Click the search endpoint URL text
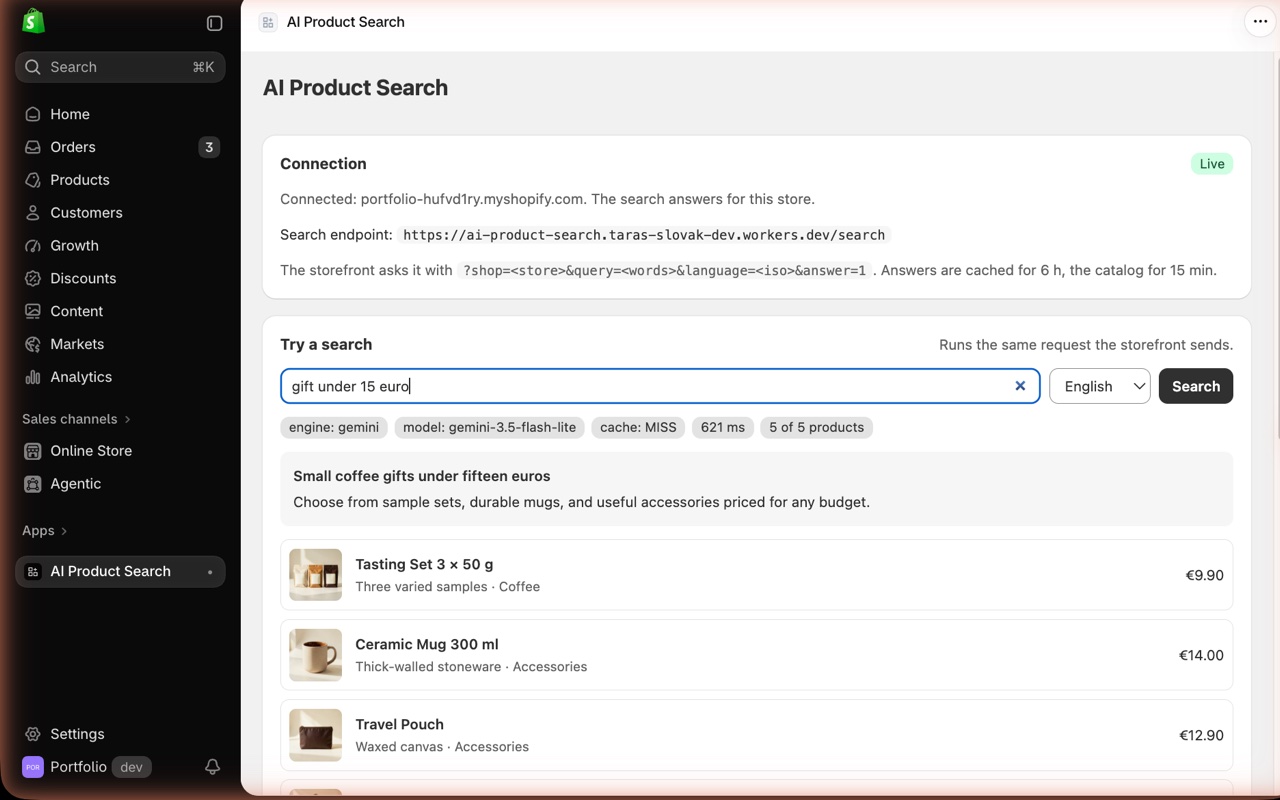This screenshot has width=1280, height=800. (644, 235)
